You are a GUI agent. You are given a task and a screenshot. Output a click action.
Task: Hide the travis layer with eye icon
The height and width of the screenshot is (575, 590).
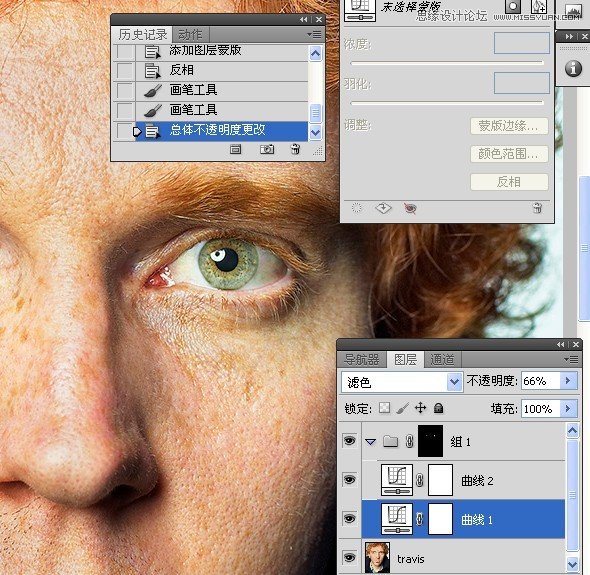(x=350, y=558)
